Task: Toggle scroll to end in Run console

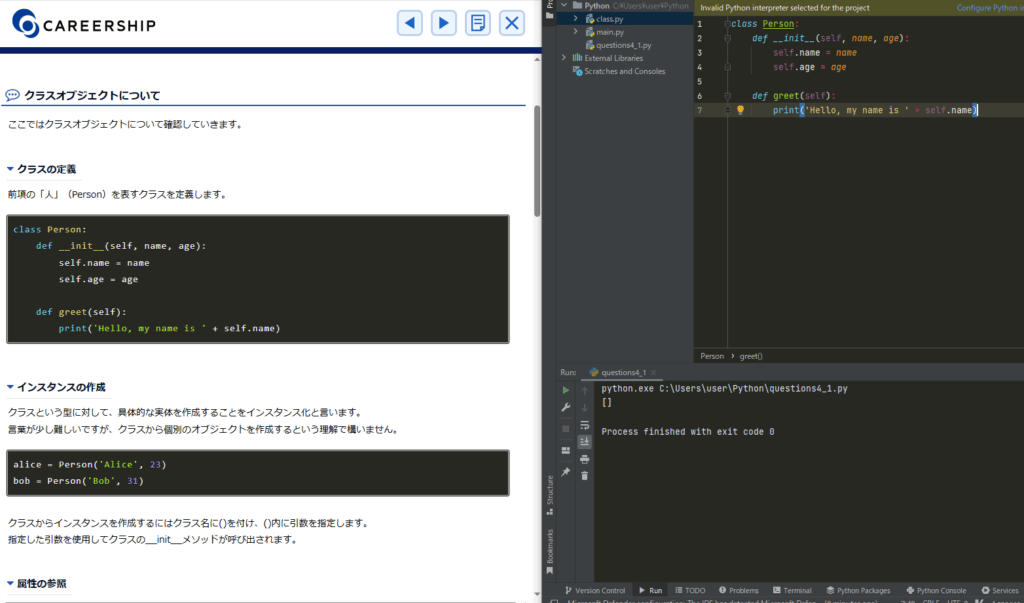Action: (585, 441)
